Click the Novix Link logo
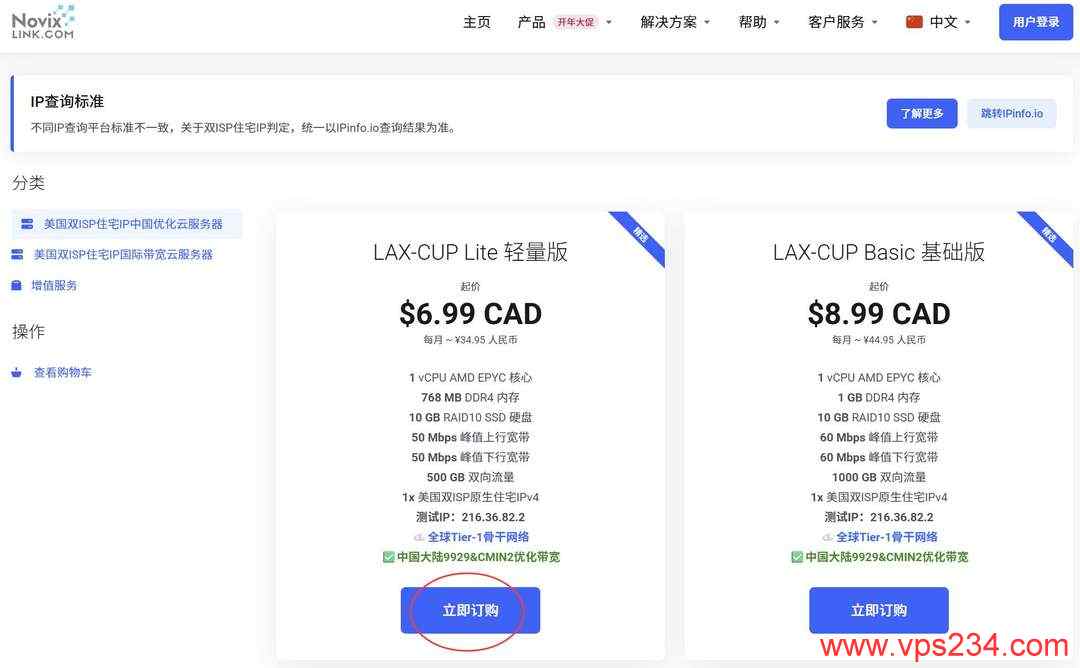 coord(43,23)
